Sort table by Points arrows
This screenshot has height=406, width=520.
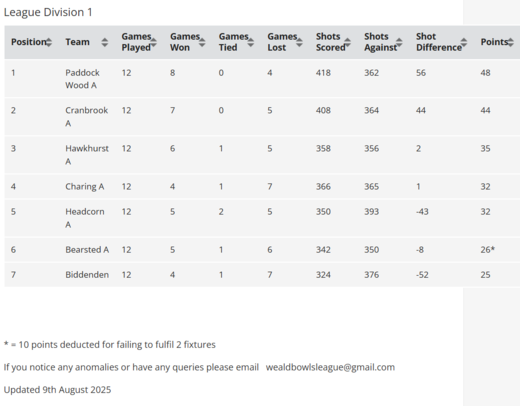(510, 42)
